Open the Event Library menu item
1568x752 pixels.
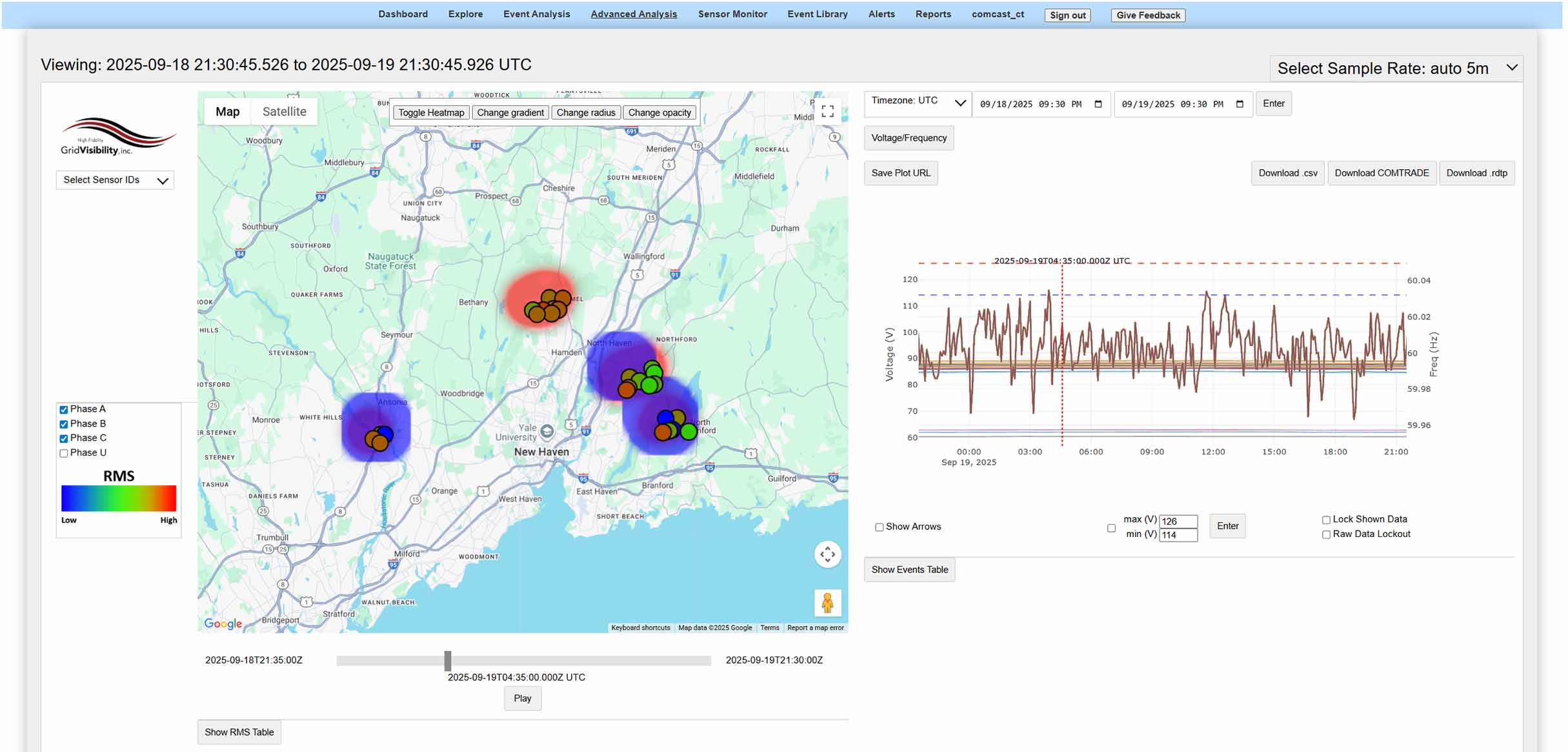click(x=817, y=14)
